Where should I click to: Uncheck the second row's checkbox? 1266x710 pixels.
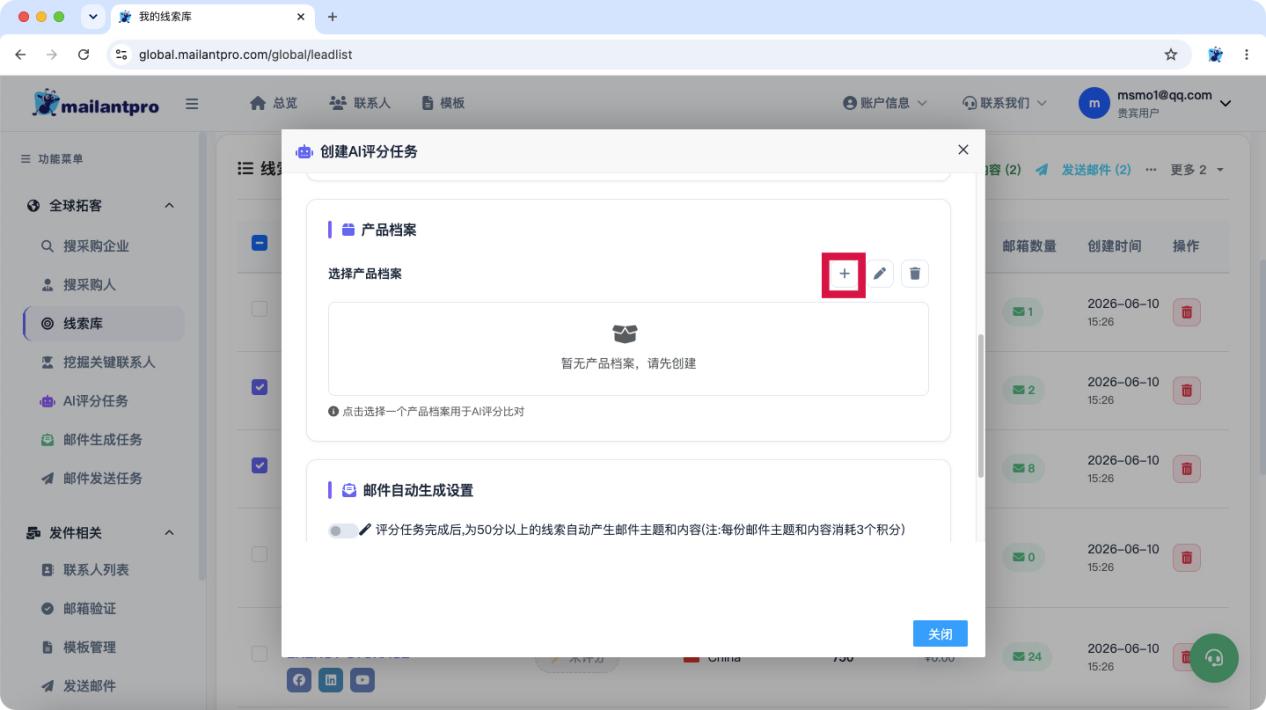tap(259, 387)
